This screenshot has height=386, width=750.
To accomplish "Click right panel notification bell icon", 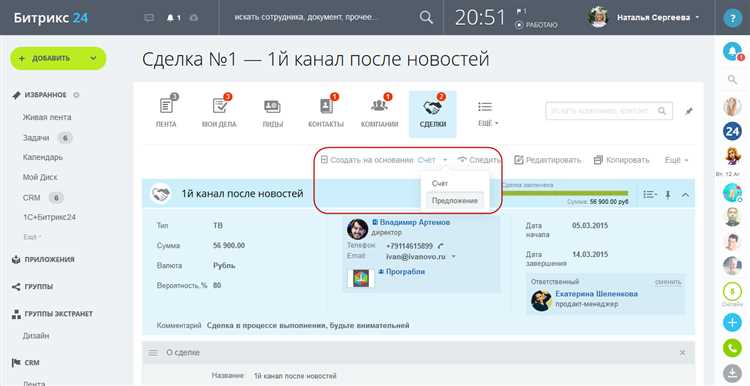I will pyautogui.click(x=732, y=52).
